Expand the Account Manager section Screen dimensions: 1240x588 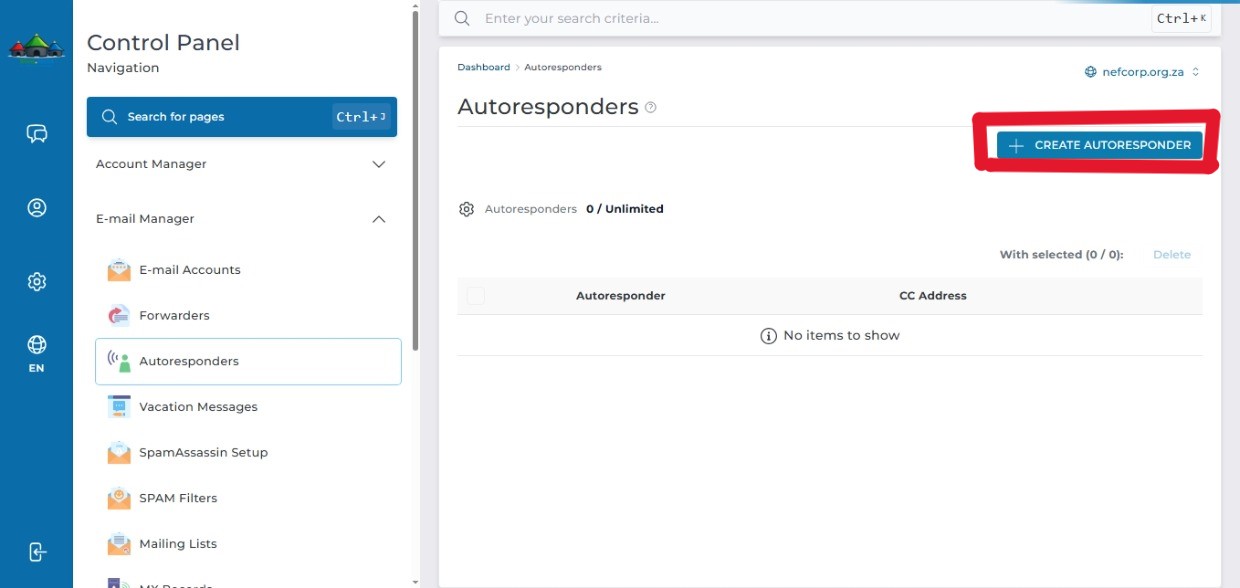[x=241, y=164]
